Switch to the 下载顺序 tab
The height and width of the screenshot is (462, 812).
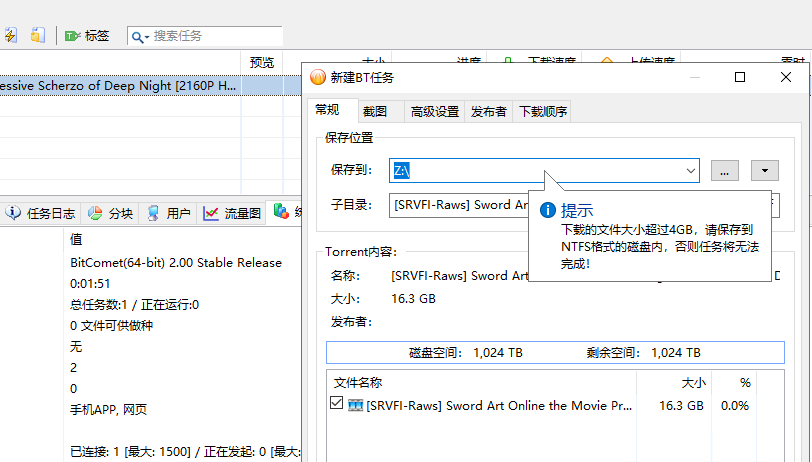[543, 111]
